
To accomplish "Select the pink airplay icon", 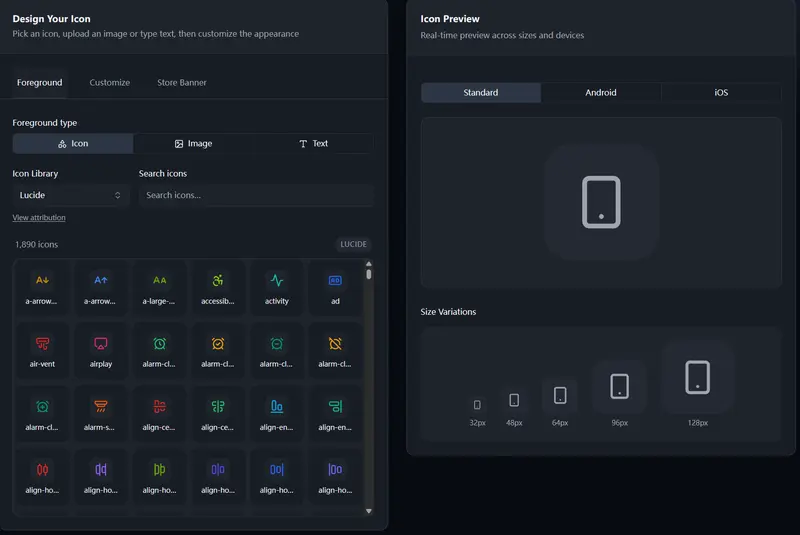I will (x=101, y=351).
